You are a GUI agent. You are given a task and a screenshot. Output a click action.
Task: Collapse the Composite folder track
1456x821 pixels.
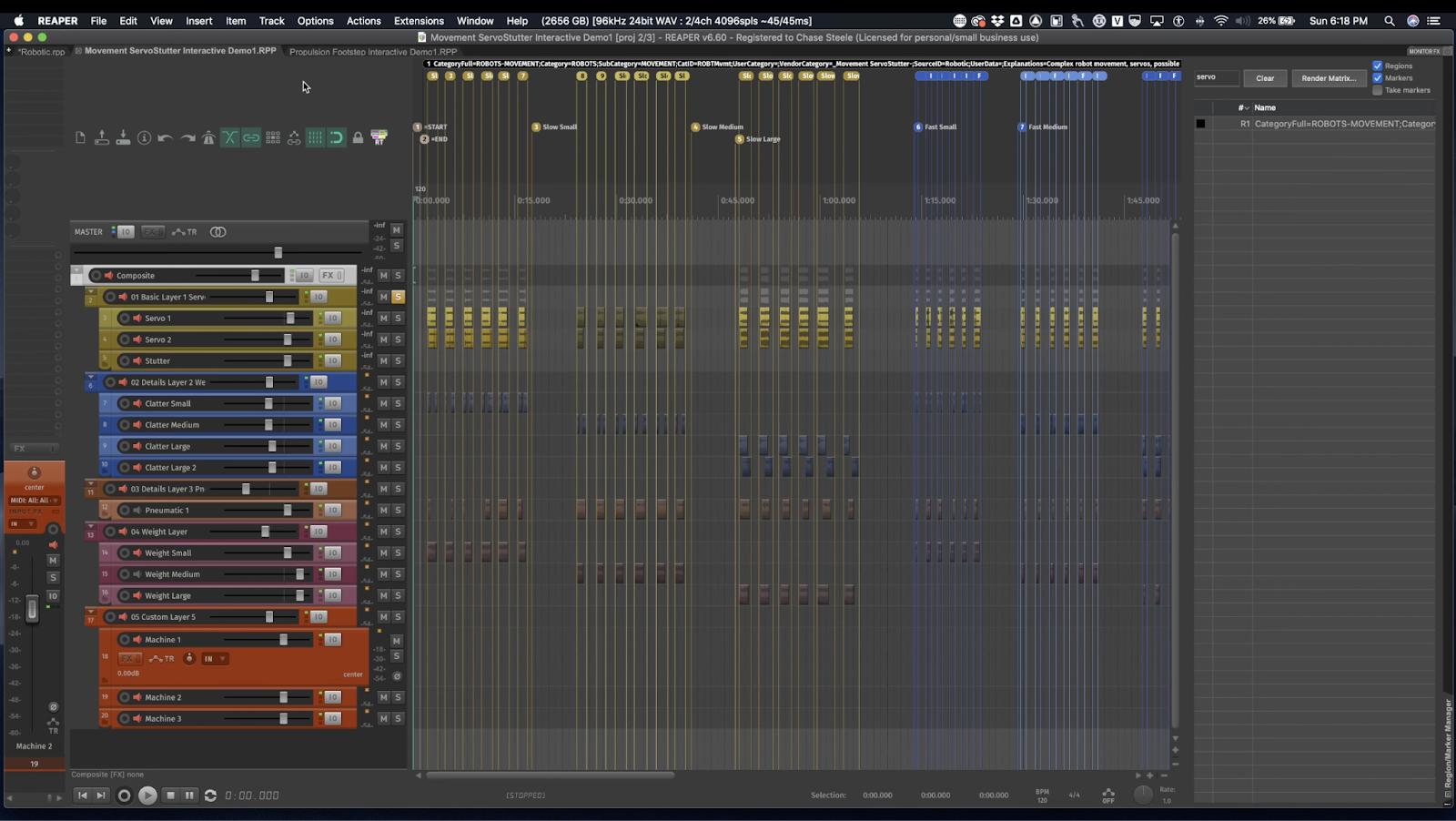(76, 271)
